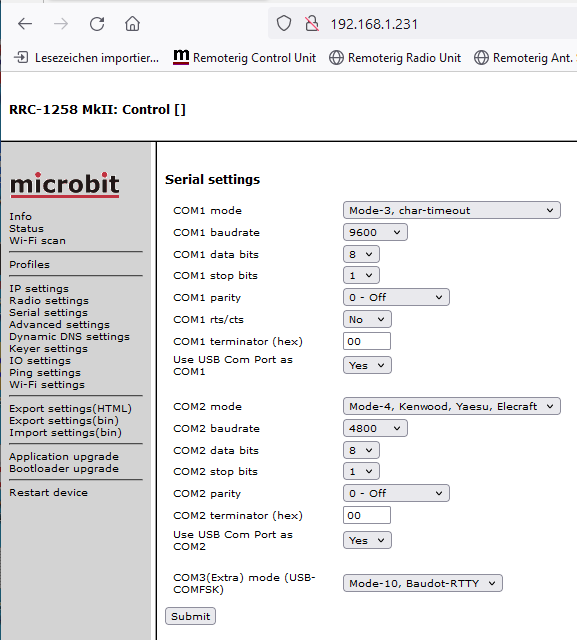Click Export settings(bin) link
This screenshot has height=640, width=577.
pos(64,420)
